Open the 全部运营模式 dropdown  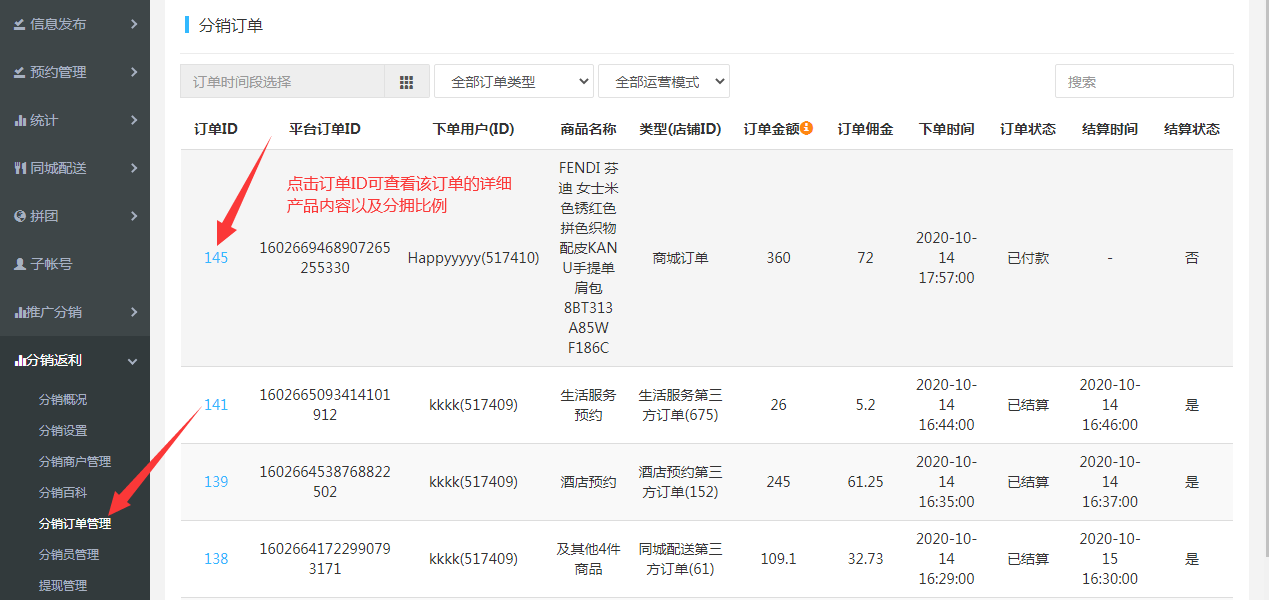point(664,82)
